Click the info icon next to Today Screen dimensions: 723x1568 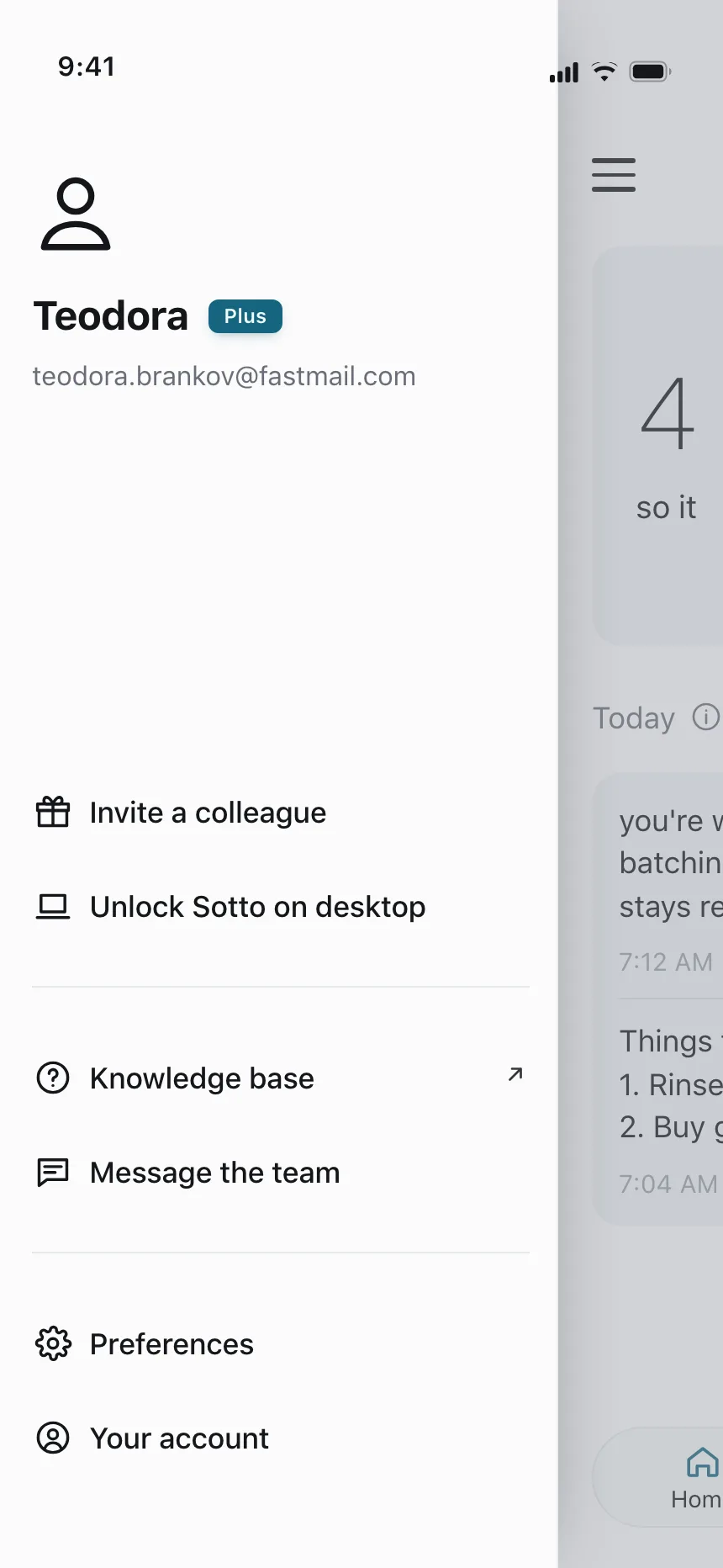click(x=706, y=717)
